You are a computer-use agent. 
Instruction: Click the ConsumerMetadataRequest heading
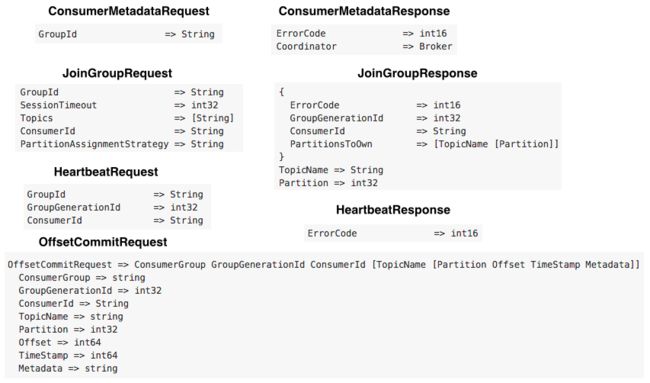pyautogui.click(x=129, y=11)
